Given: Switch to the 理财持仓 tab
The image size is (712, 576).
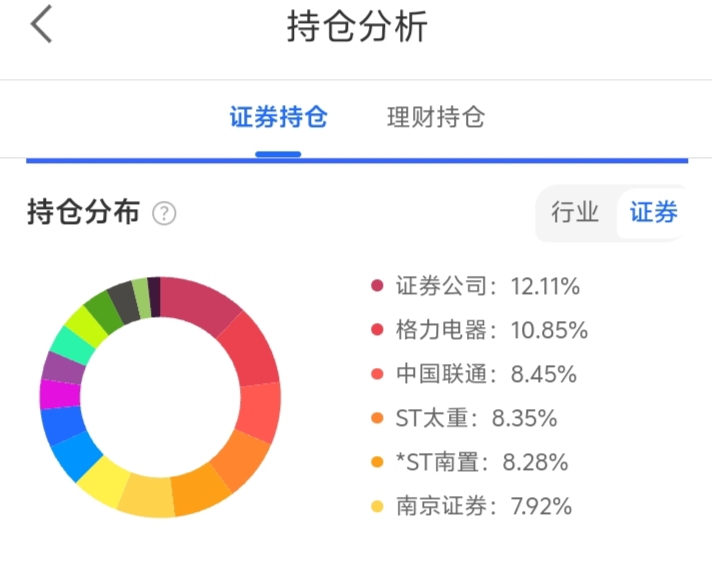Looking at the screenshot, I should pos(435,117).
